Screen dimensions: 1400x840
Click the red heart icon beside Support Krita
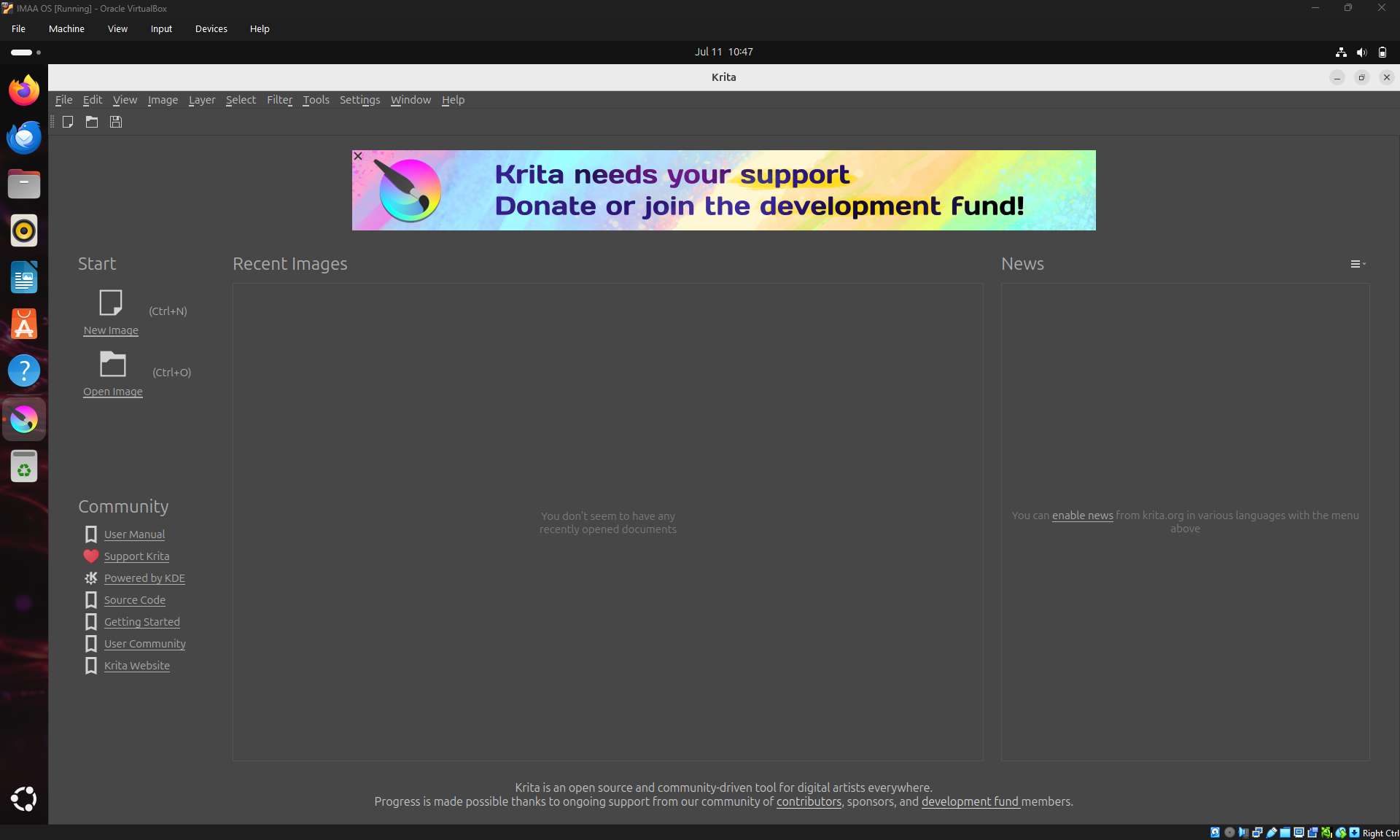[91, 556]
